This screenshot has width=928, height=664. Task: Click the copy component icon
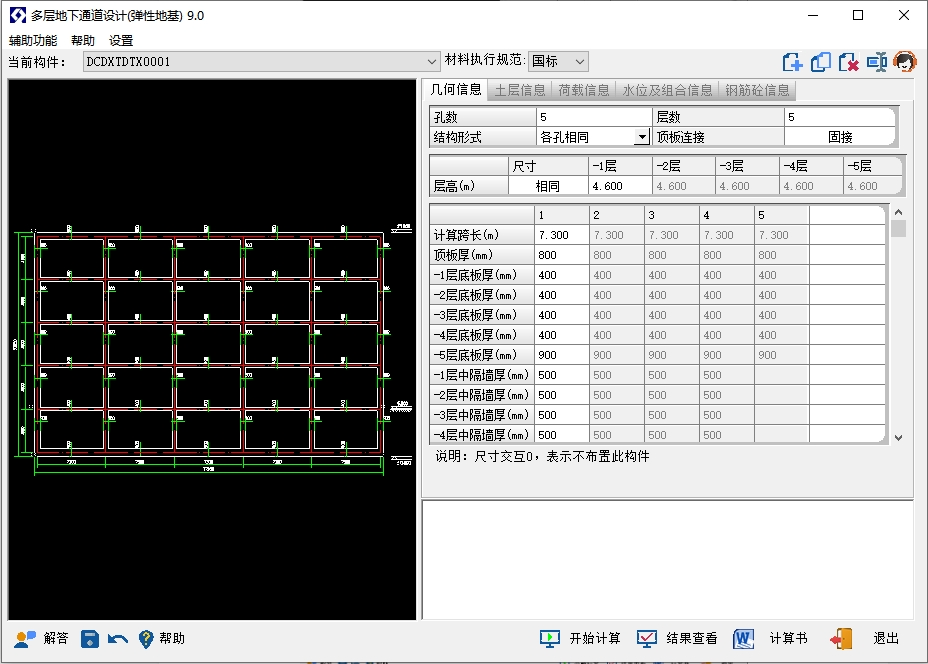821,62
